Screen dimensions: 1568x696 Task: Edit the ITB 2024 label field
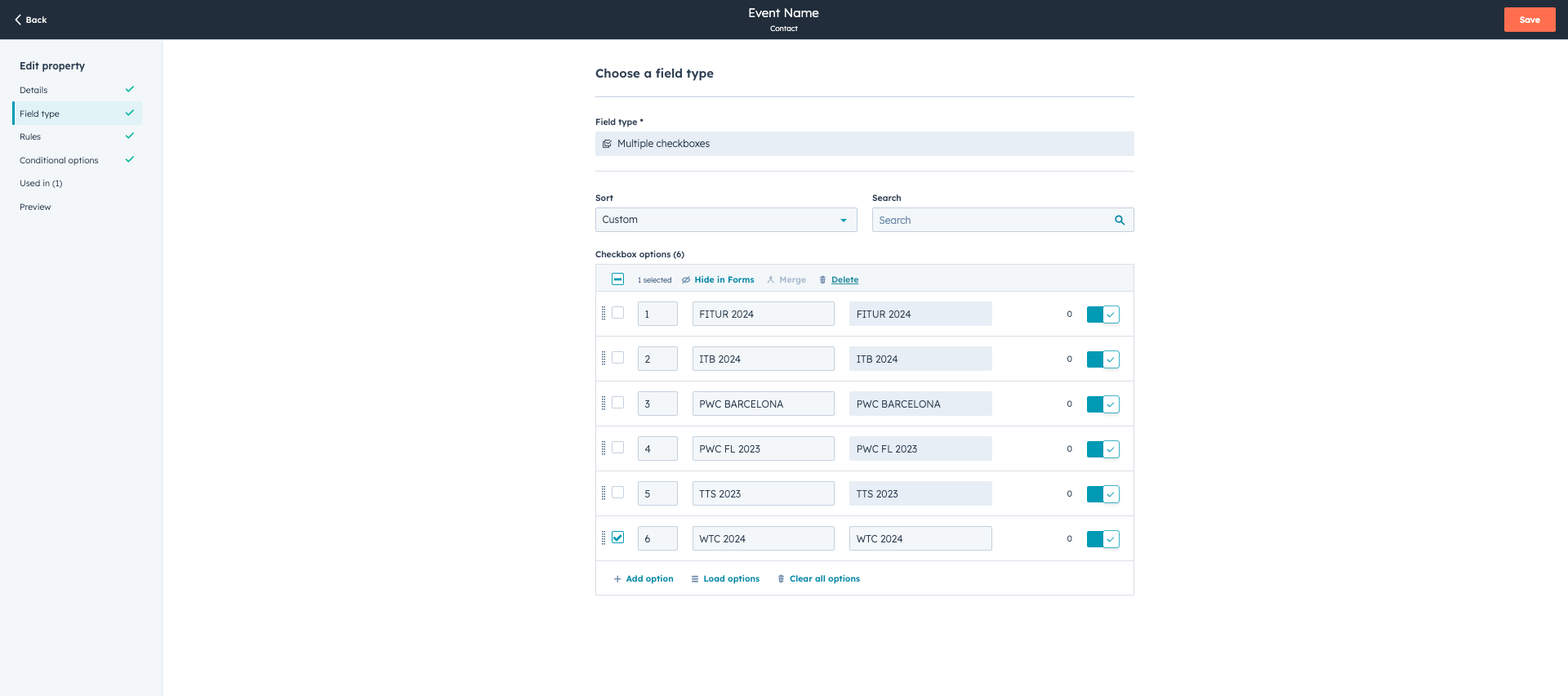763,359
